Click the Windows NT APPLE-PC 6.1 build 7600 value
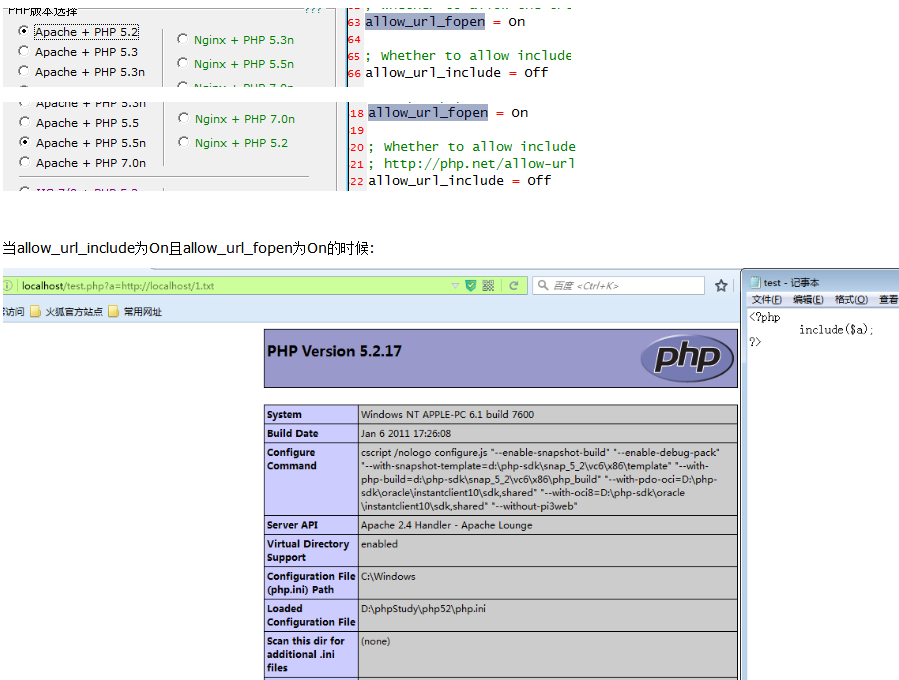 (447, 415)
